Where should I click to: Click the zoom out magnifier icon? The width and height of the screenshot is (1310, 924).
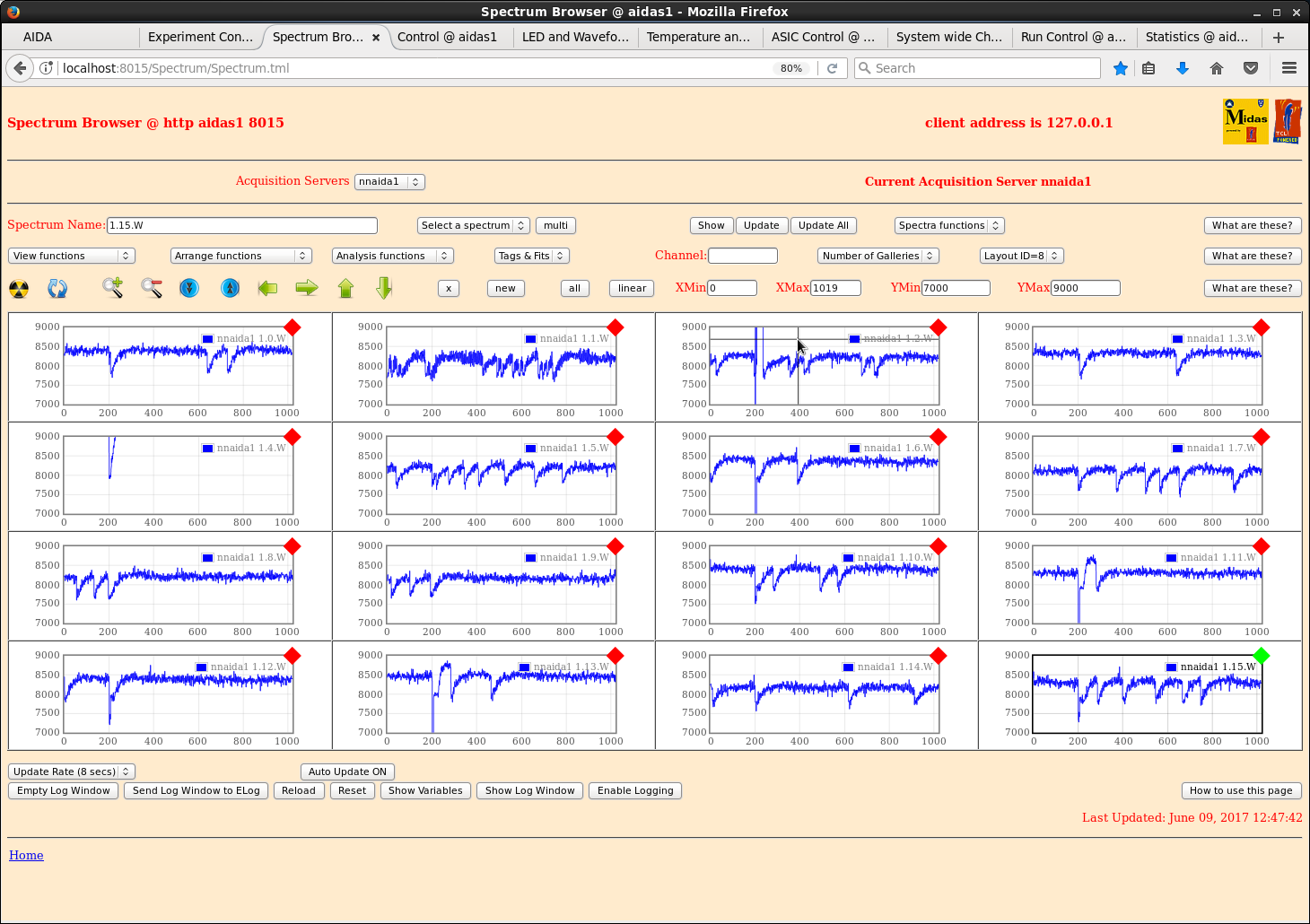click(x=152, y=288)
